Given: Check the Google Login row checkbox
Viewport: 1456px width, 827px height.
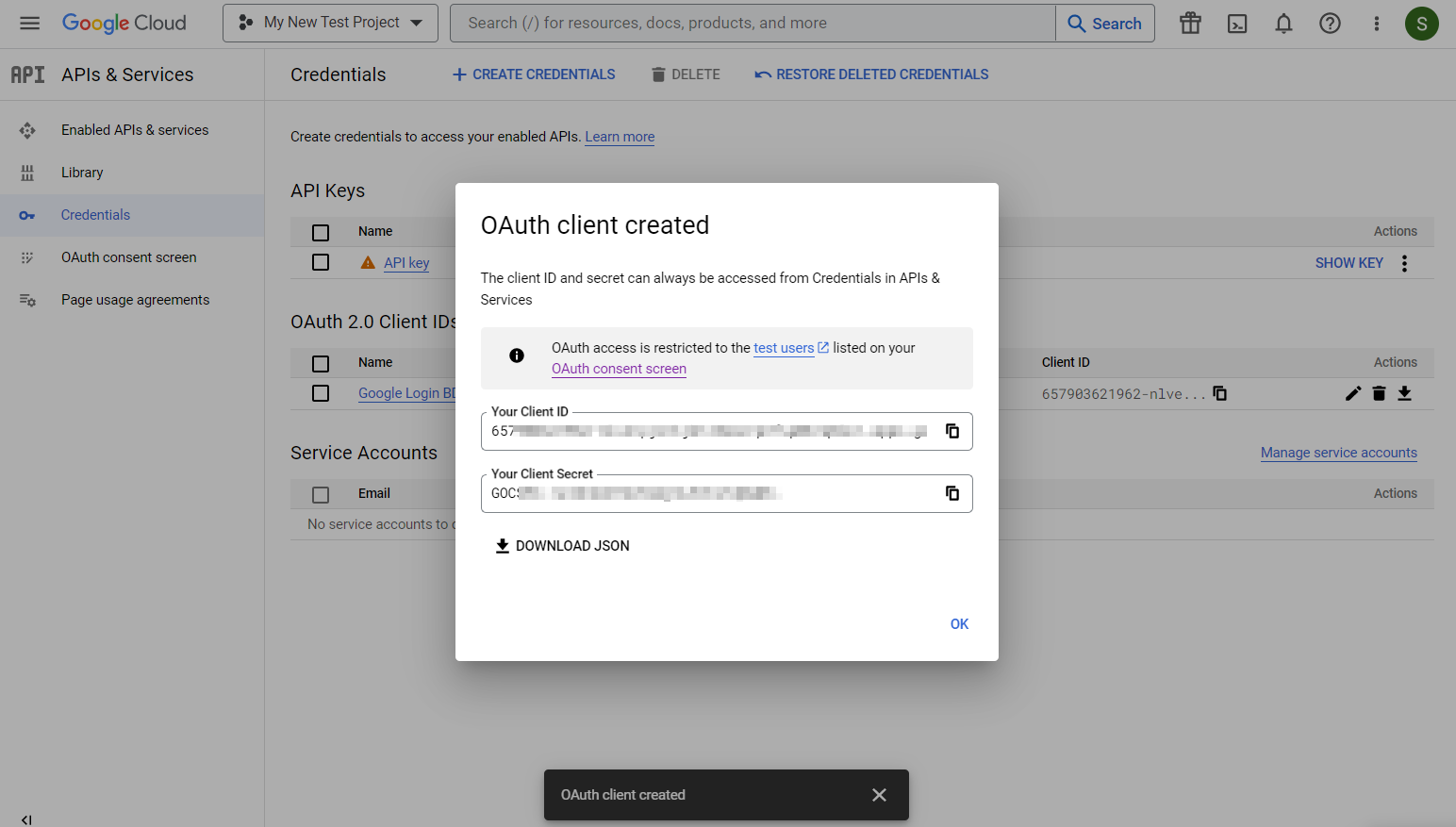Looking at the screenshot, I should 321,393.
